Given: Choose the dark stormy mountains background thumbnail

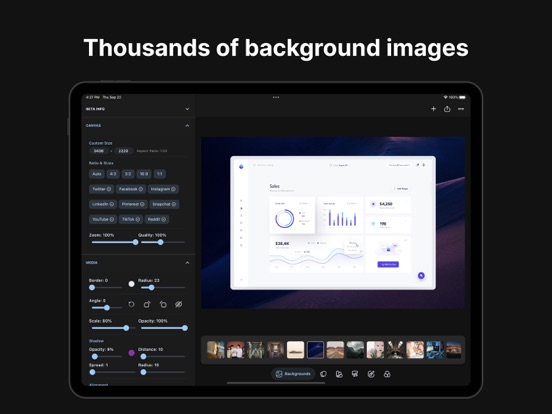Looking at the screenshot, I should 355,350.
